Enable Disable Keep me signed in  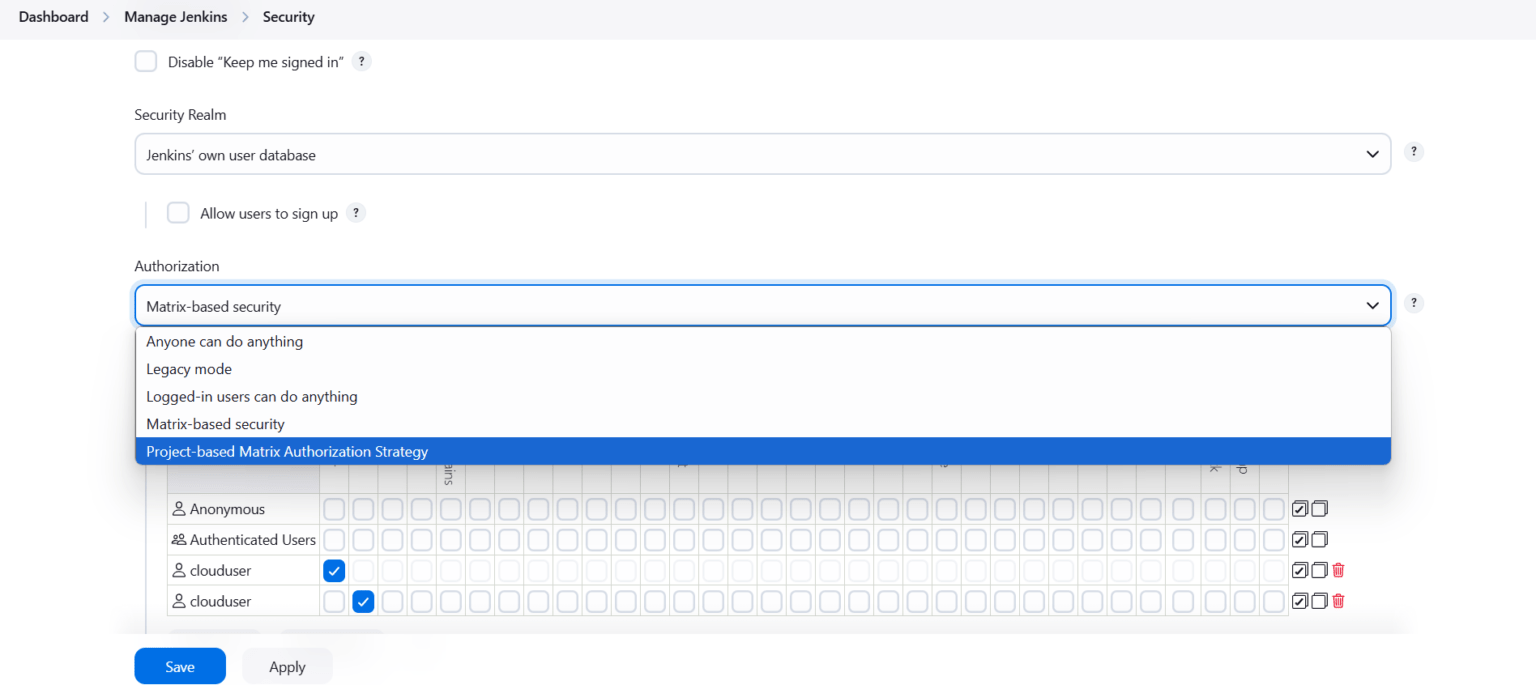click(x=145, y=61)
